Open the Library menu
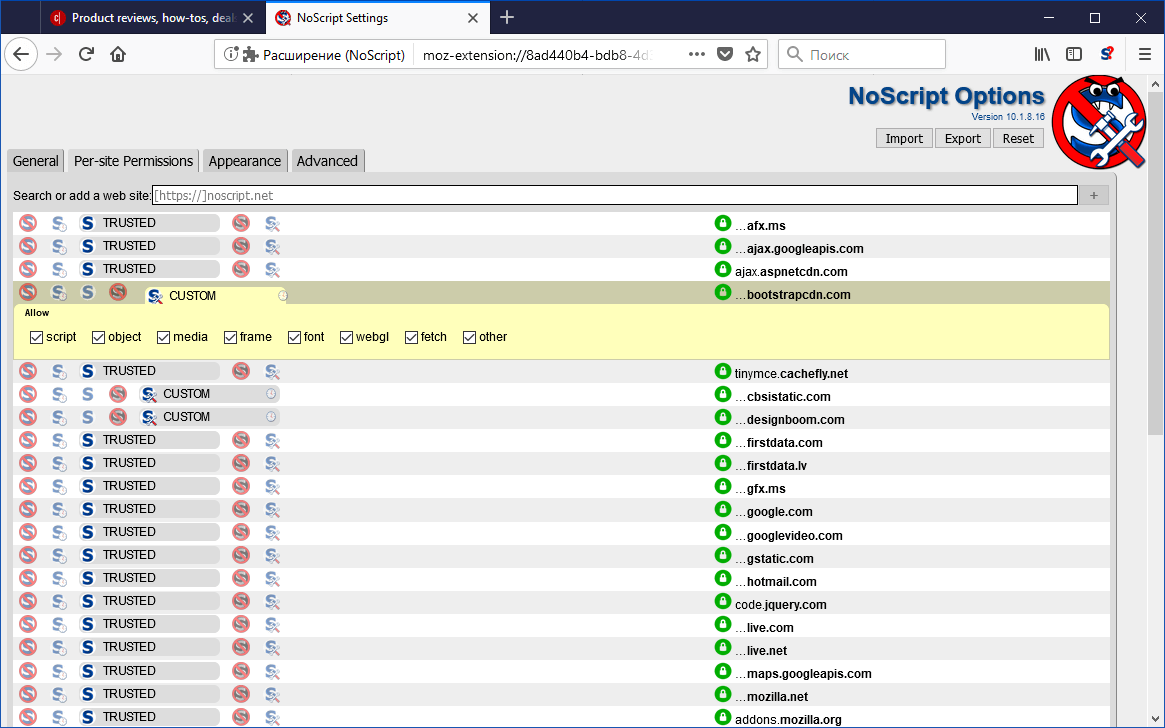The width and height of the screenshot is (1165, 728). tap(1042, 54)
